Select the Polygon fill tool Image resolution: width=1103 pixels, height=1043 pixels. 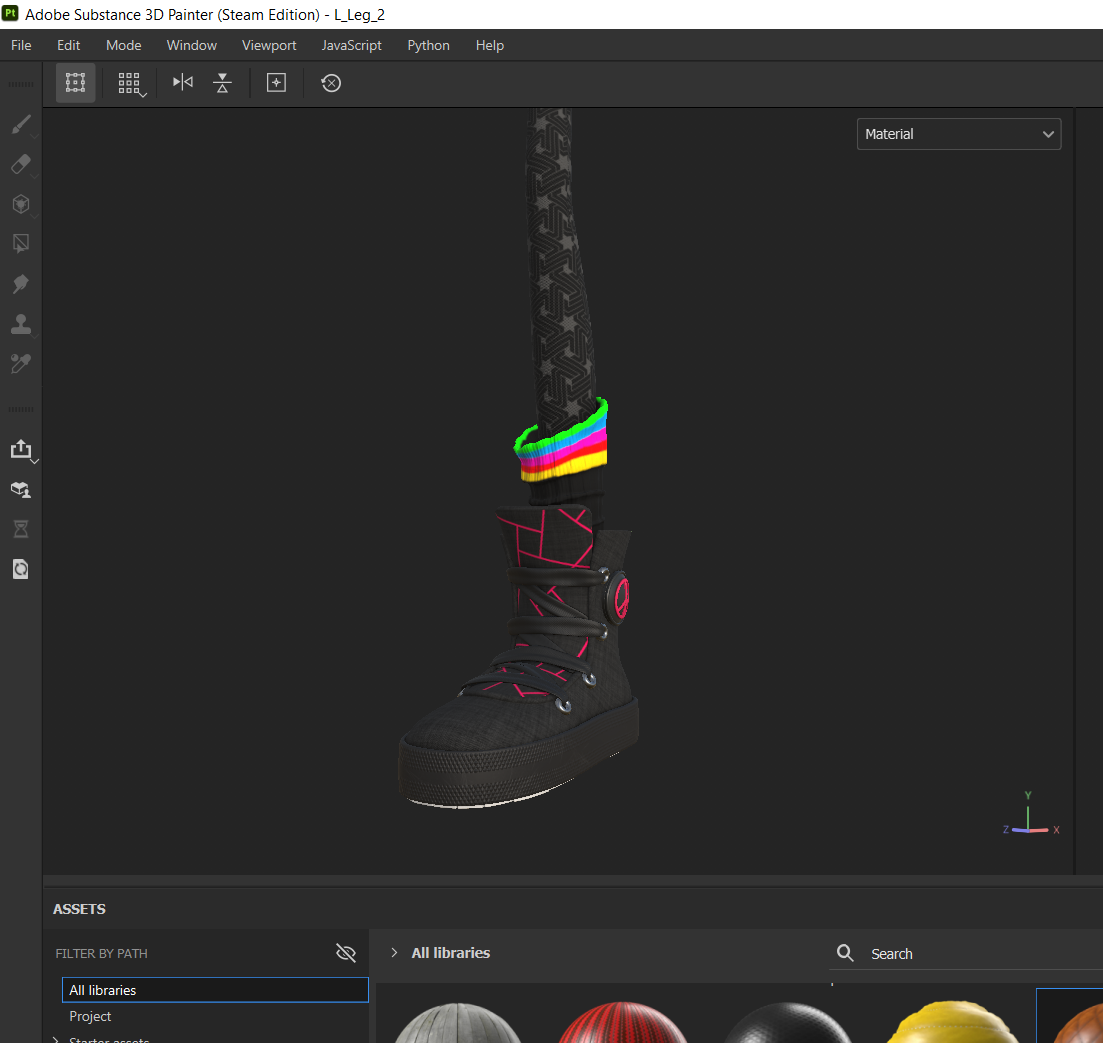coord(21,244)
